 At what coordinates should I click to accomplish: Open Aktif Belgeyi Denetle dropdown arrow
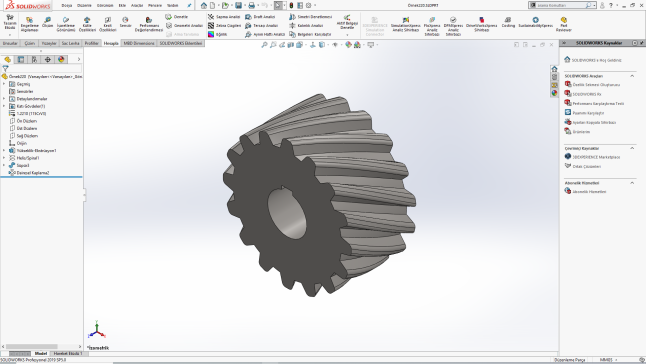point(347,35)
